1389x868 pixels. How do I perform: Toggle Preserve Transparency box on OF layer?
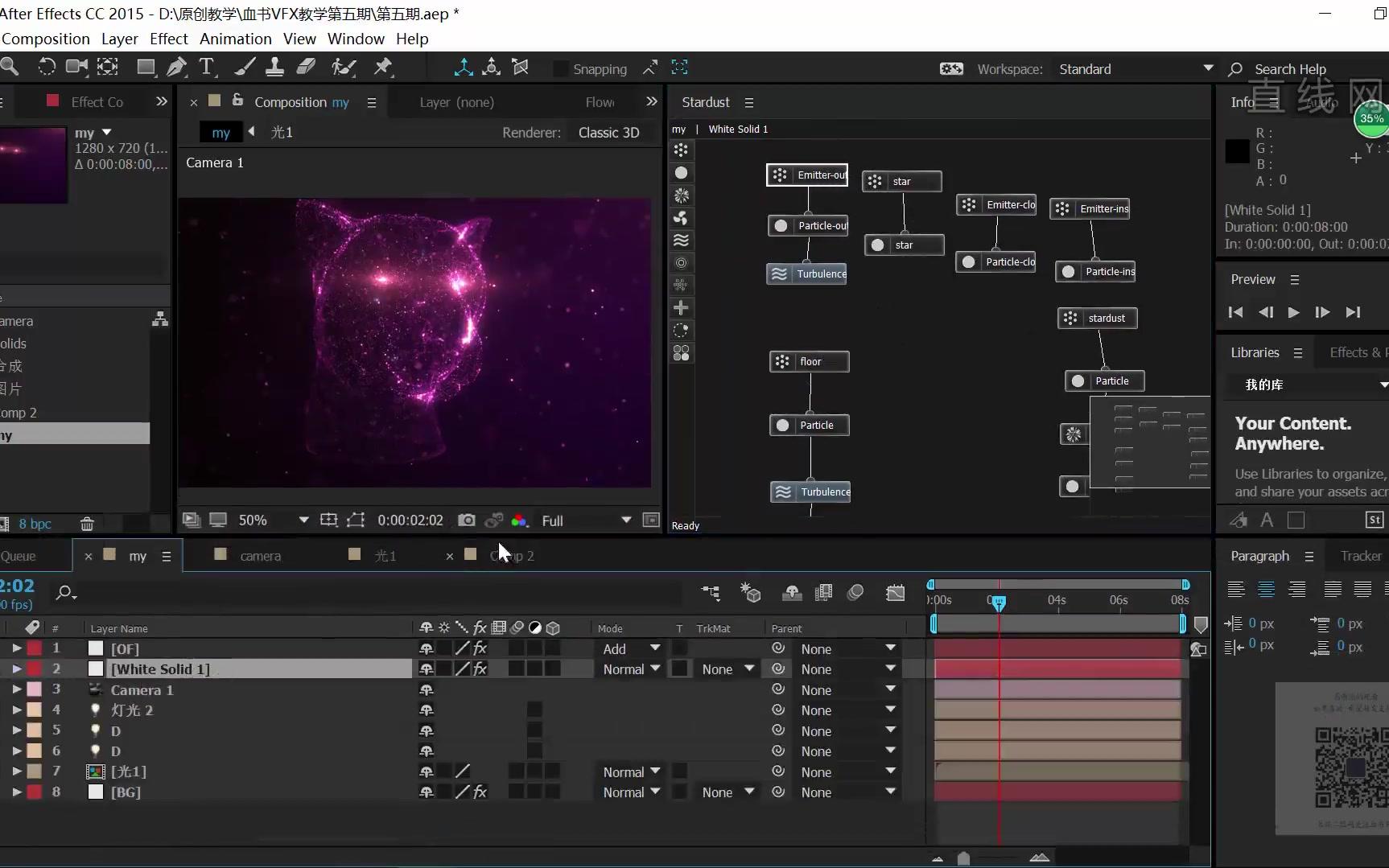click(x=680, y=648)
